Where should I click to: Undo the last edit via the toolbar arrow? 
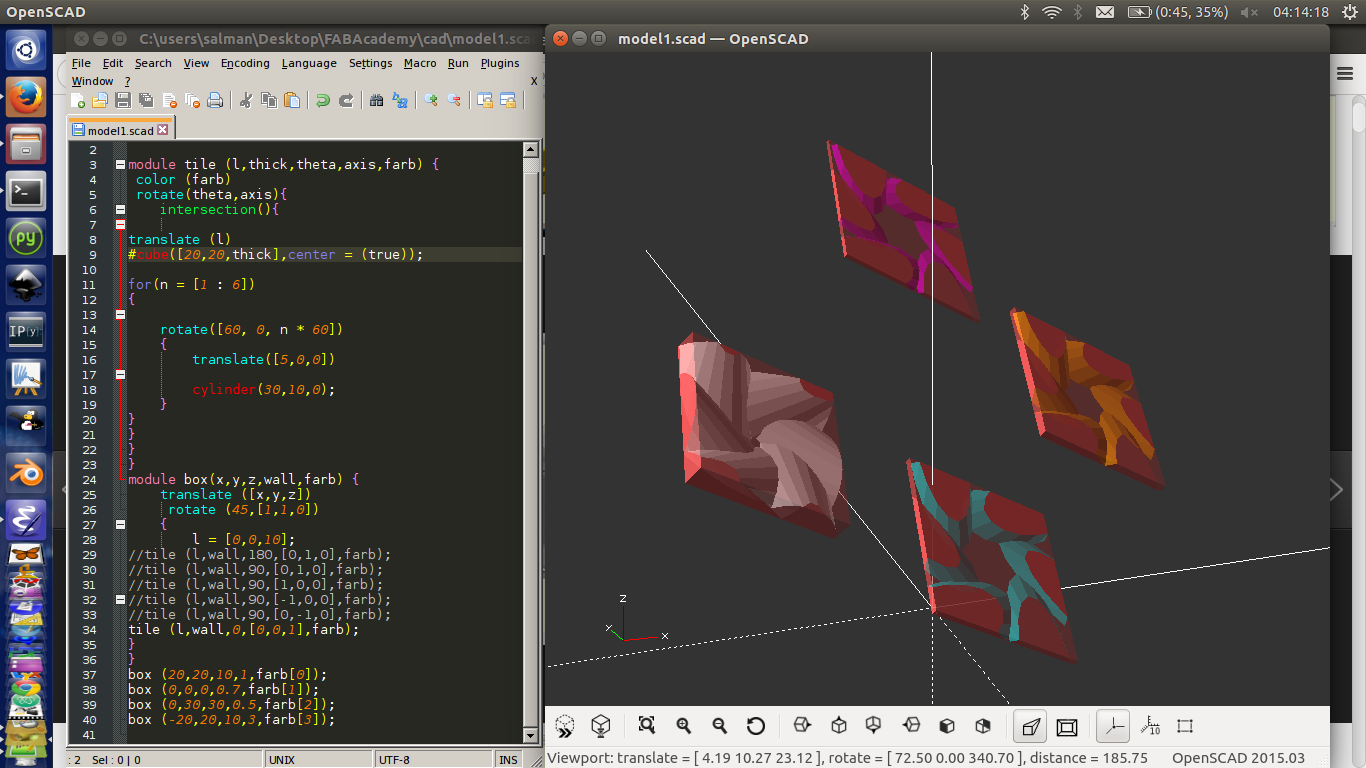pos(323,101)
